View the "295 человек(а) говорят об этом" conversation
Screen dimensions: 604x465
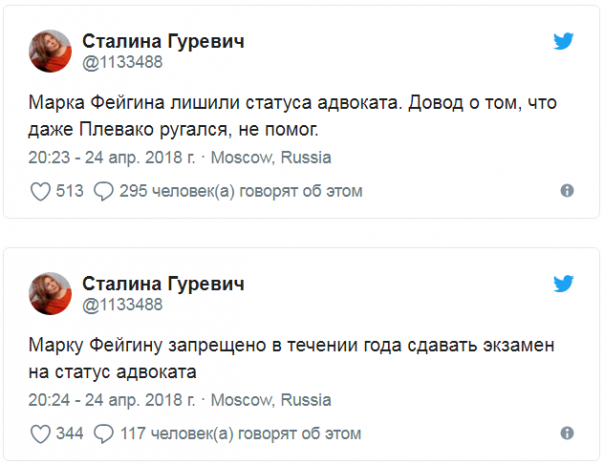pyautogui.click(x=240, y=191)
